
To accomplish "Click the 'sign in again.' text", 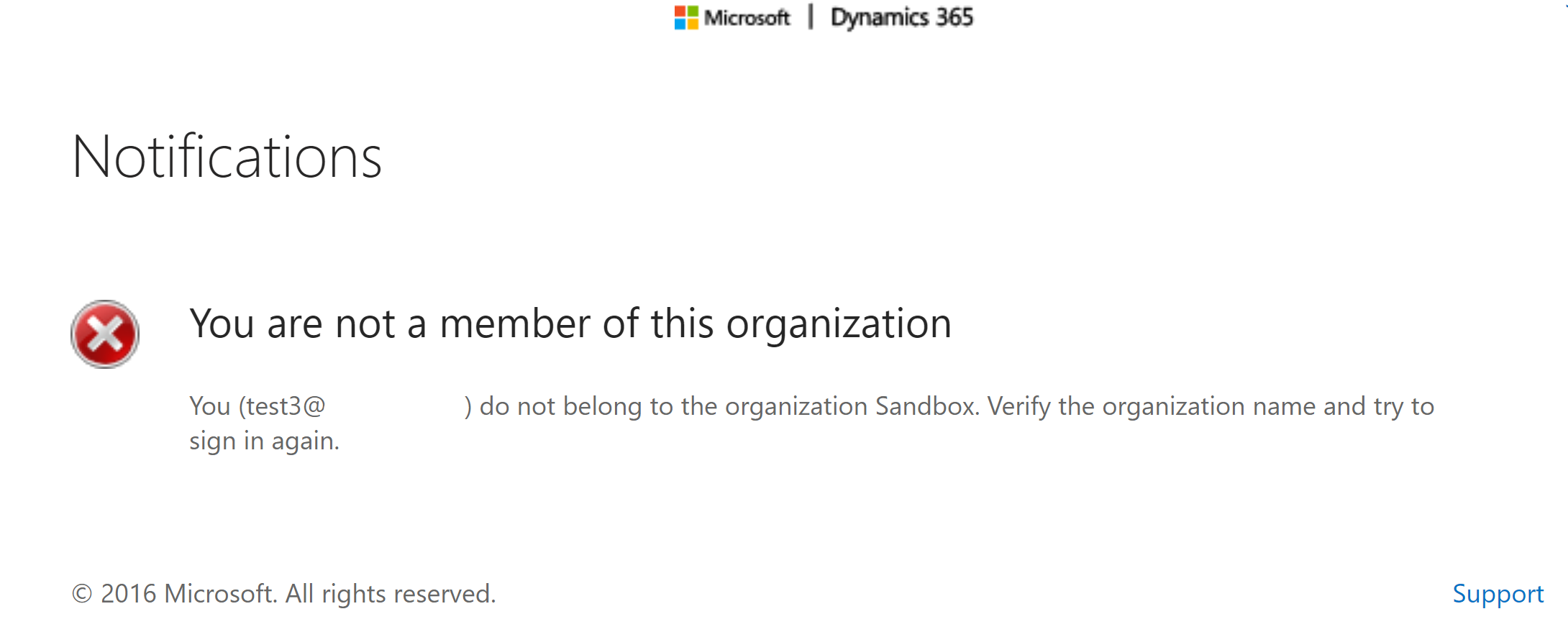I will pyautogui.click(x=264, y=441).
